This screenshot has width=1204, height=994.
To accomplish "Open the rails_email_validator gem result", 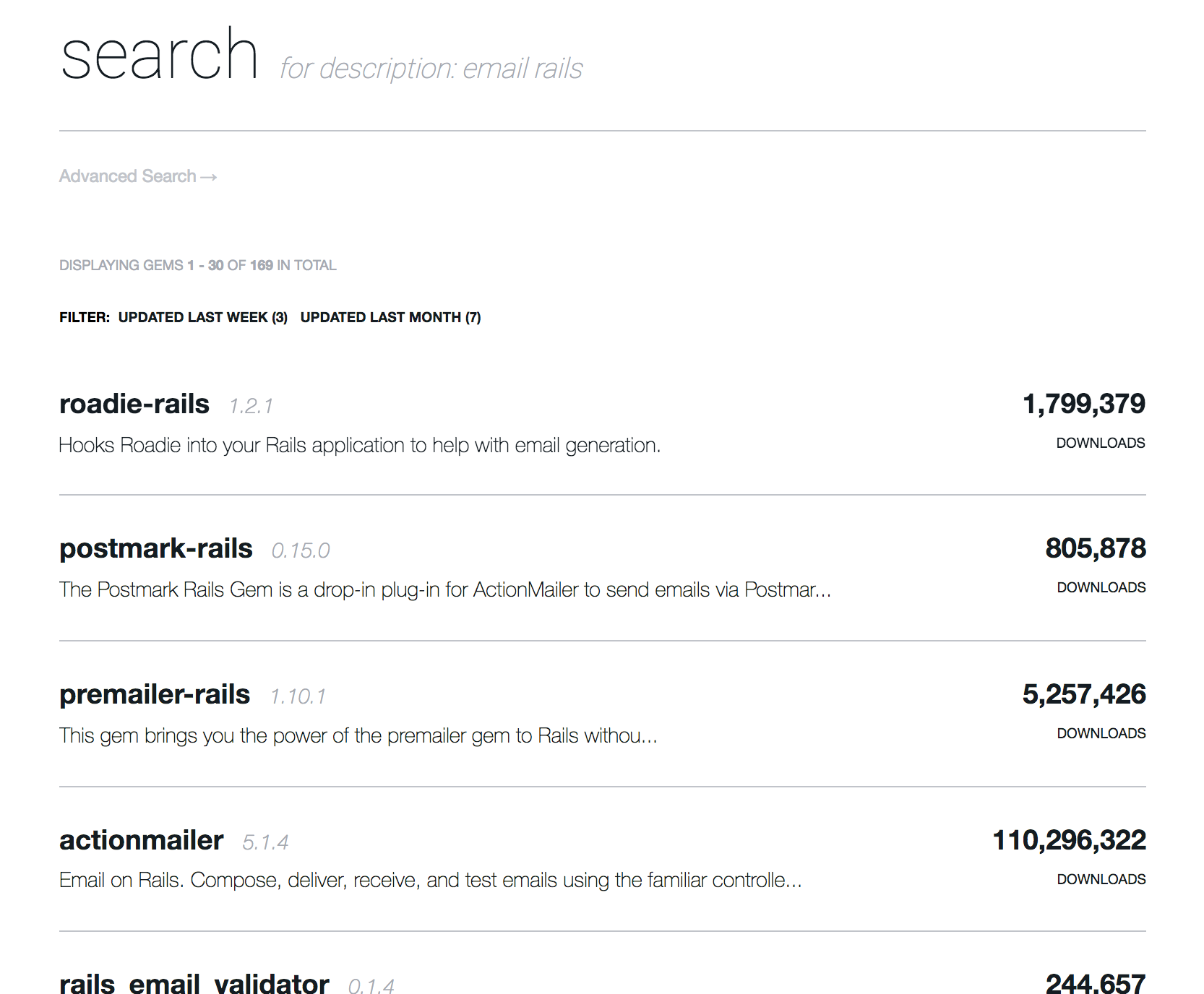I will [x=194, y=984].
